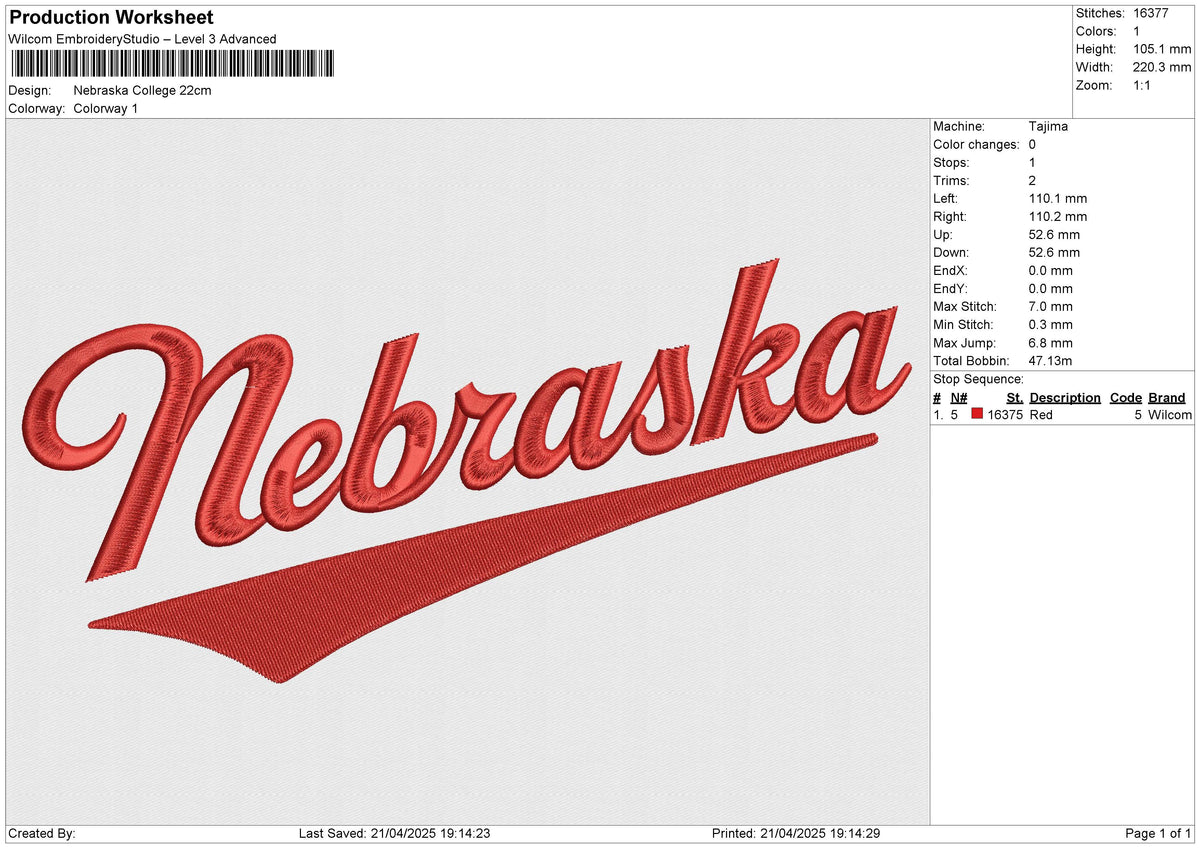The width and height of the screenshot is (1200, 848).
Task: Click the red color swatch in stop sequence
Action: pos(977,414)
